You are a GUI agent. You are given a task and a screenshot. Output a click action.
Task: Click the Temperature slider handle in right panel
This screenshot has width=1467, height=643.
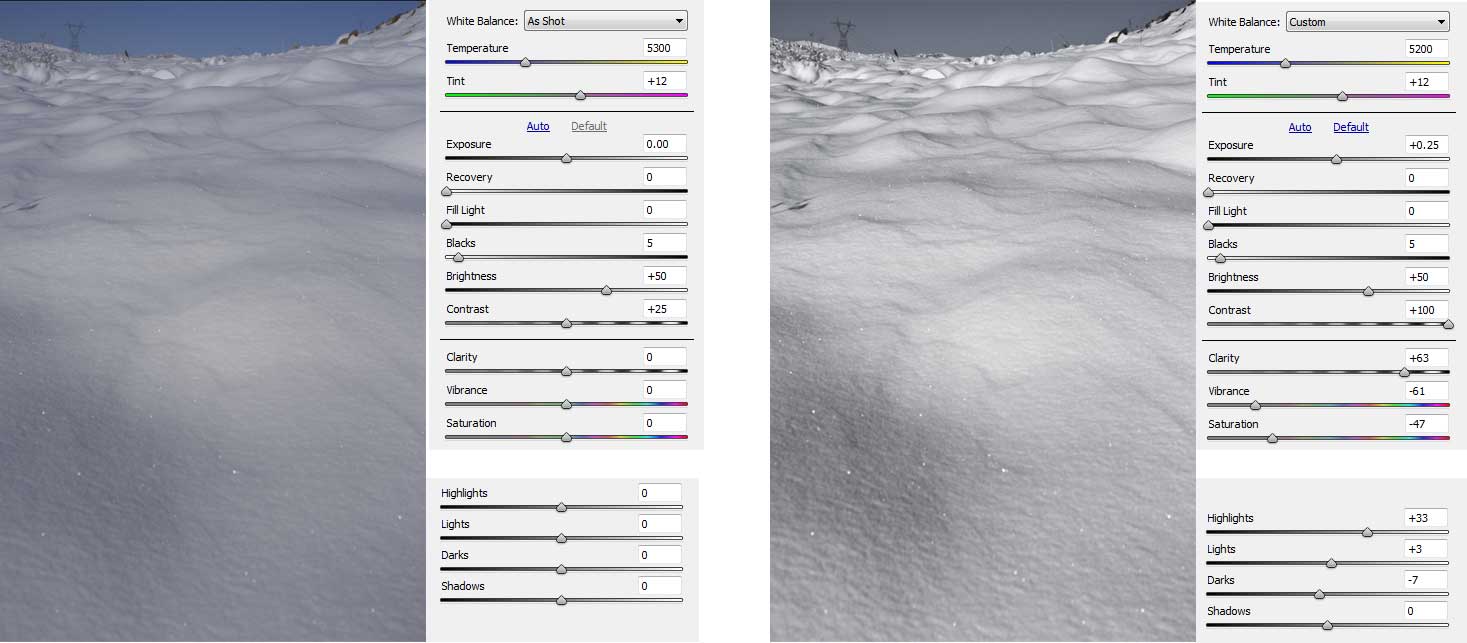pos(1285,63)
